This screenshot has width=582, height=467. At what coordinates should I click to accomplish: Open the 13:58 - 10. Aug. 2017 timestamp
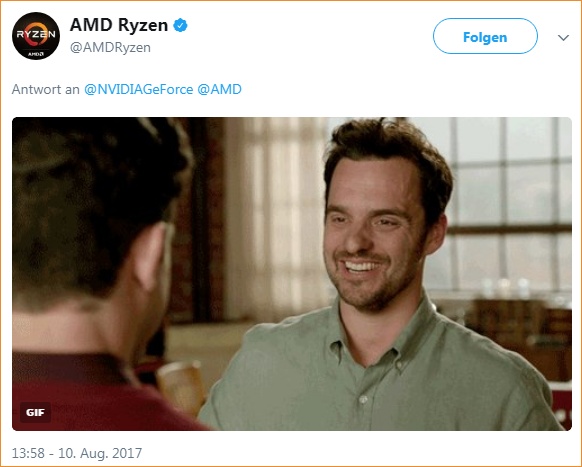pos(77,453)
